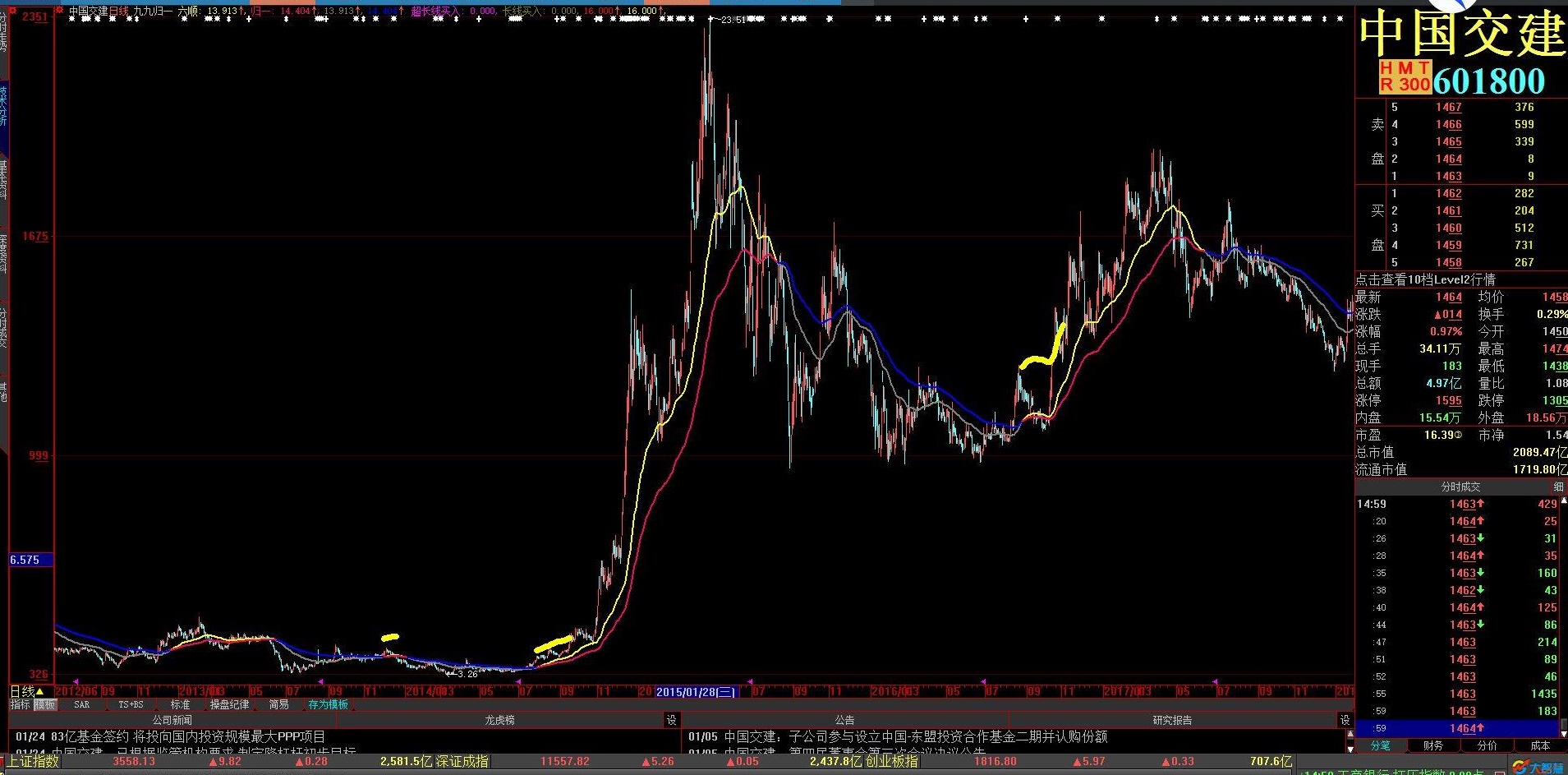1568x775 pixels.
Task: Switch to 财务 tab
Action: coord(1433,745)
